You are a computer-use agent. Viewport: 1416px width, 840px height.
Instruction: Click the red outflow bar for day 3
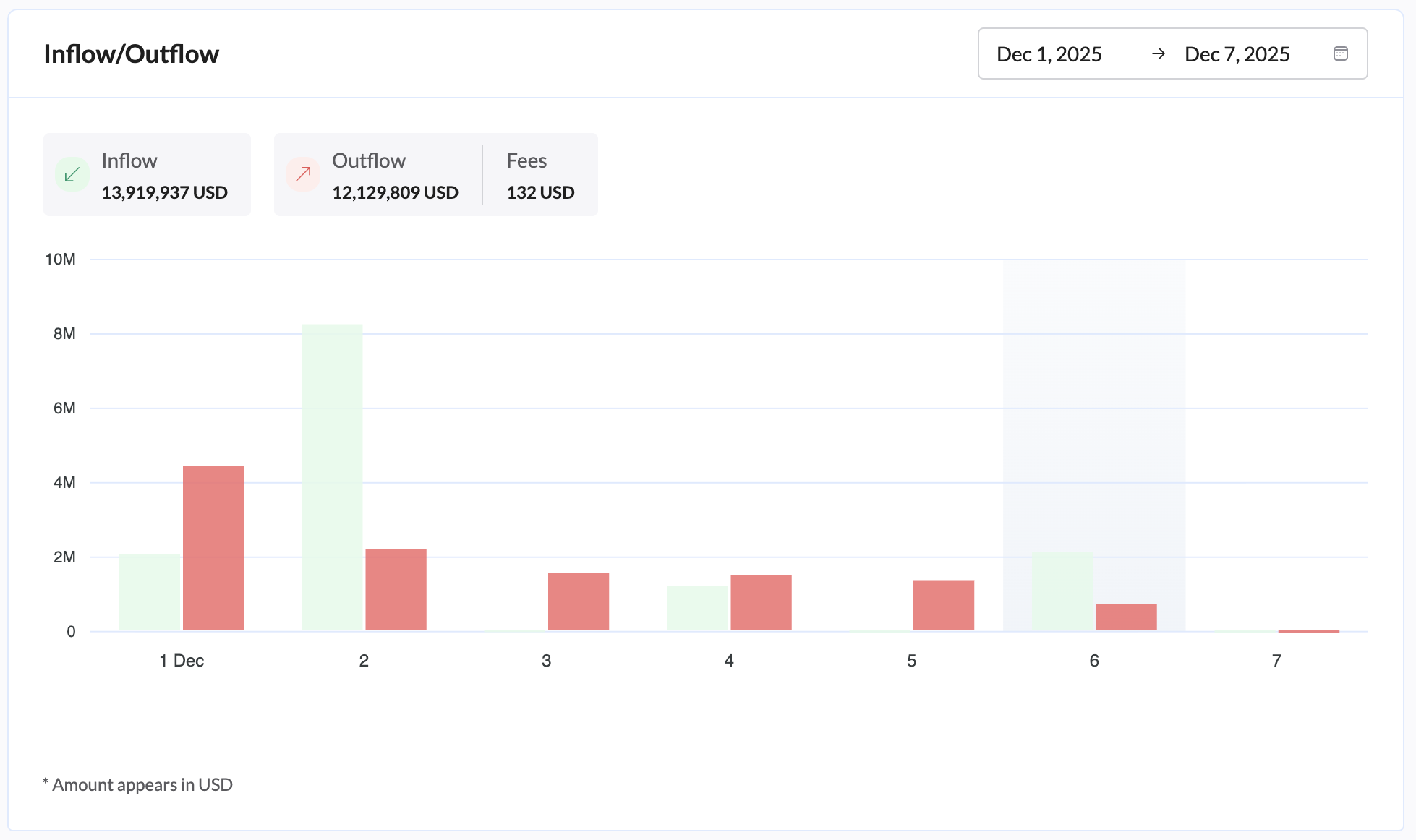point(578,601)
